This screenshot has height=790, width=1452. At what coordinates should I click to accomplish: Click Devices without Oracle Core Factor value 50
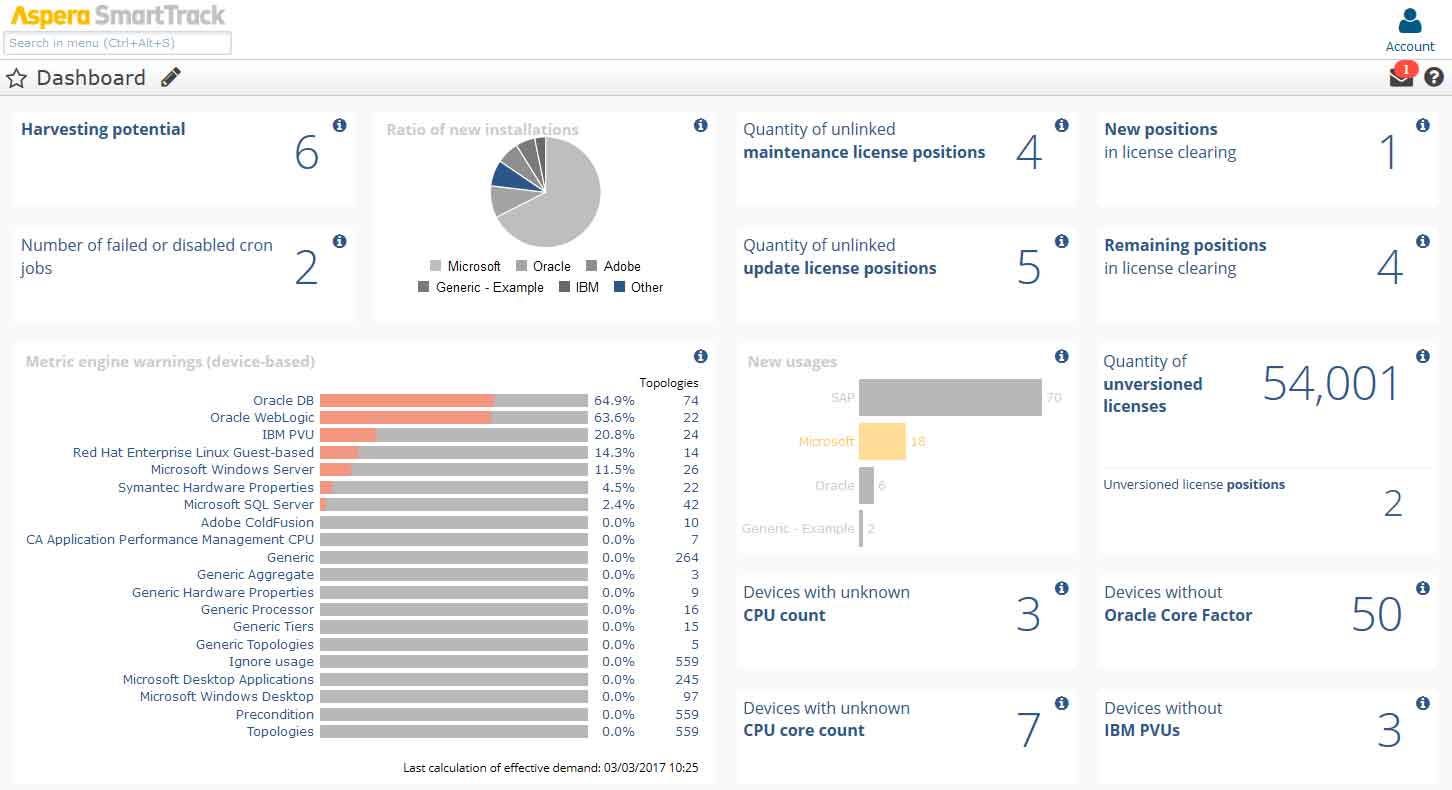[1378, 614]
